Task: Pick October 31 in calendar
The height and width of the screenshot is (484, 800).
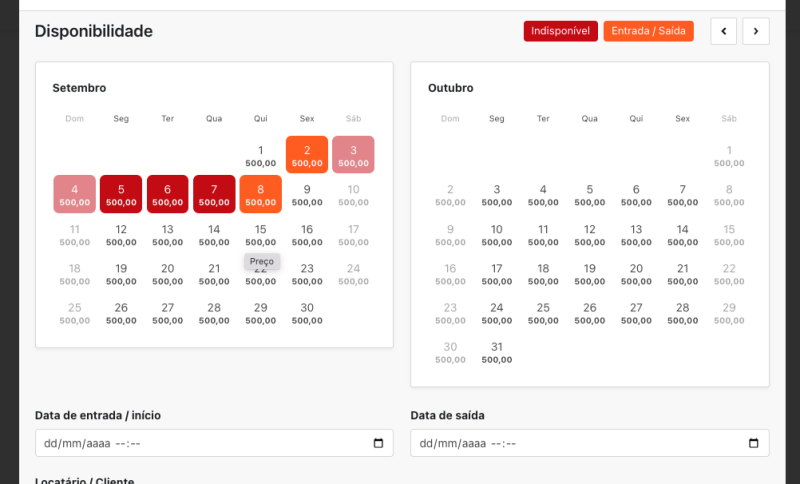Action: coord(497,352)
